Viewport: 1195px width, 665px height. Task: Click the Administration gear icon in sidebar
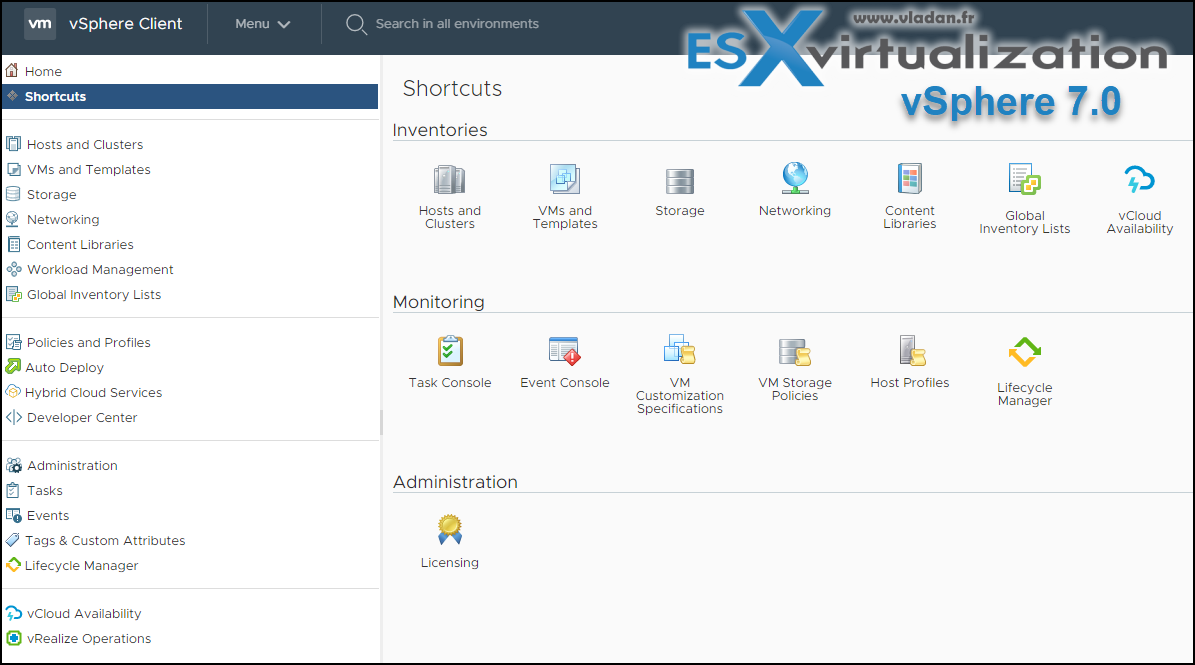click(x=14, y=465)
